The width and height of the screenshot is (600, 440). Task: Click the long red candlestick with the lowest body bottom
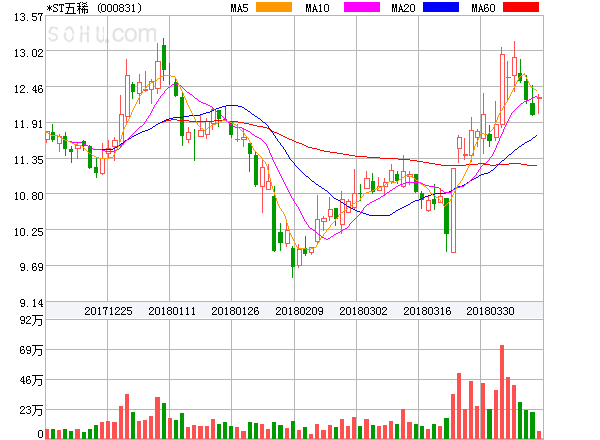[x=453, y=210]
